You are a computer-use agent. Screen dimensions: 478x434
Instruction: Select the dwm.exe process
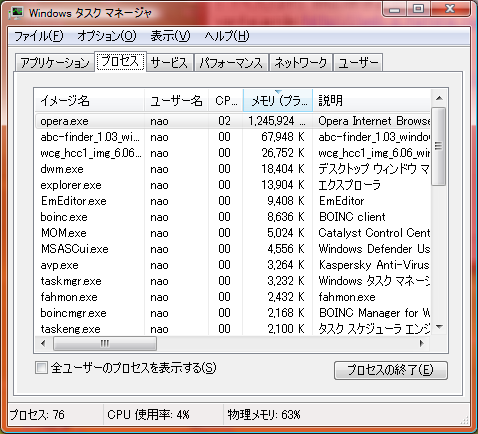tap(233, 169)
